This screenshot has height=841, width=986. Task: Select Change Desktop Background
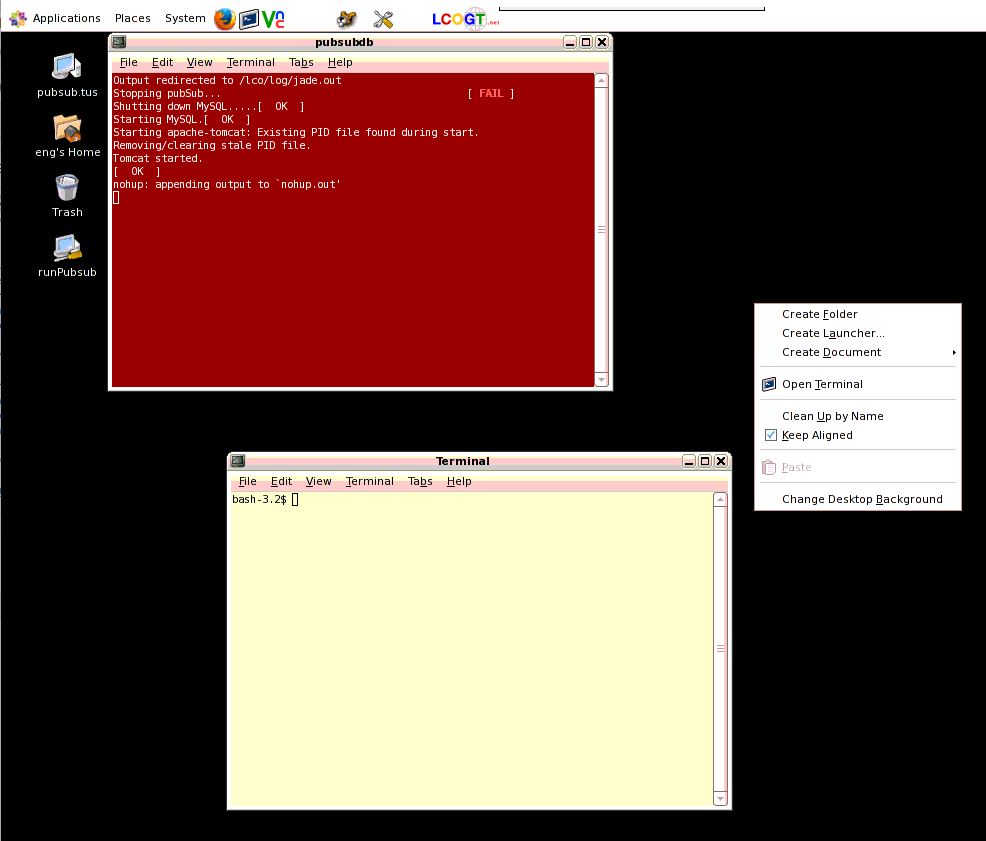coord(862,499)
